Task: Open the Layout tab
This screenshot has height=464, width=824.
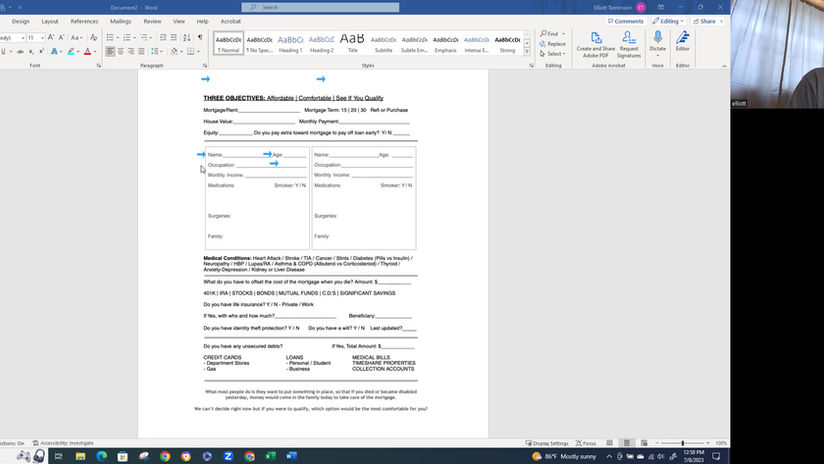Action: pos(50,22)
